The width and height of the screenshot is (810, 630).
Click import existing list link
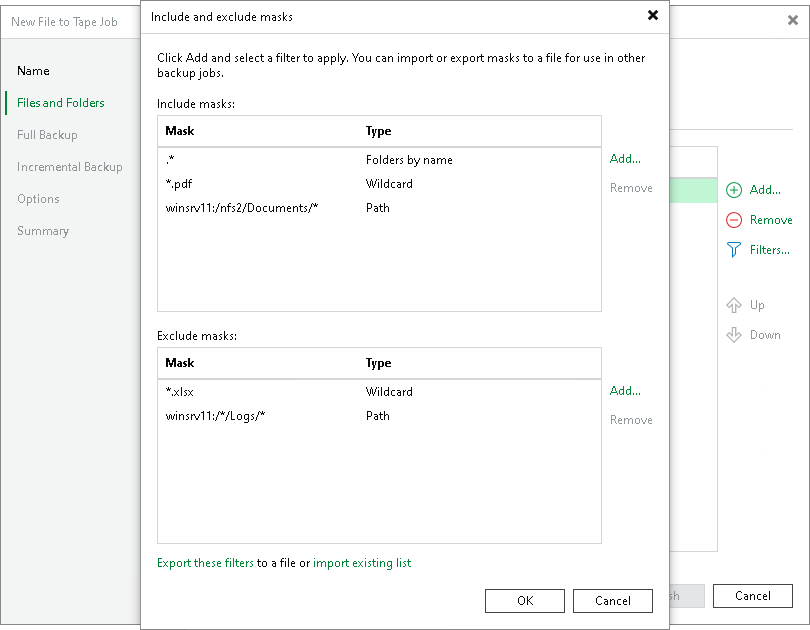[362, 563]
